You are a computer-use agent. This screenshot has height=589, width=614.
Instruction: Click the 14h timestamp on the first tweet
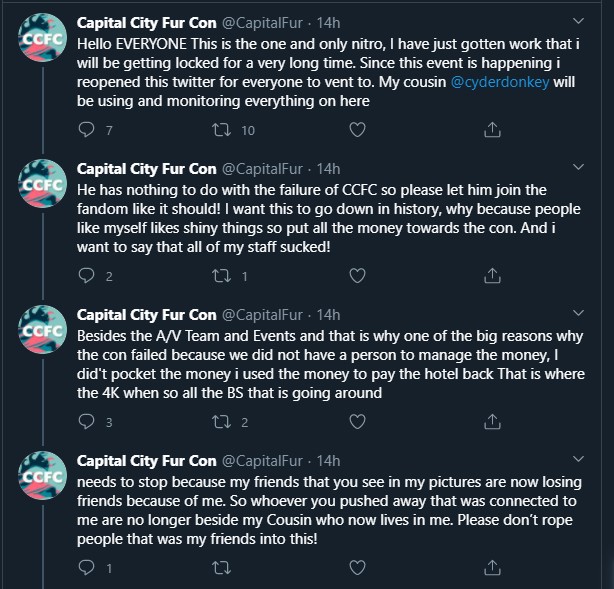(x=329, y=22)
